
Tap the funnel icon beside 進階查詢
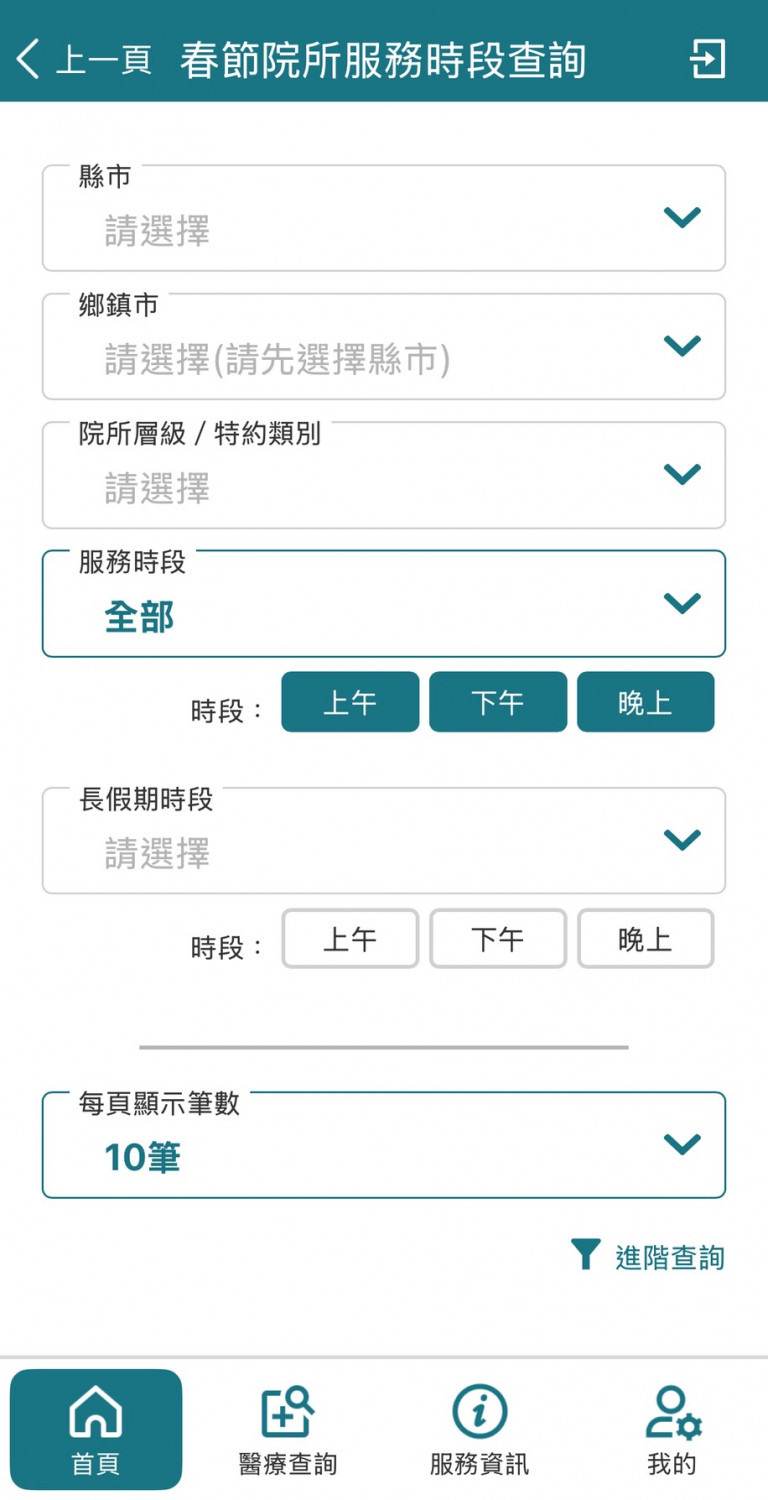coord(585,1254)
